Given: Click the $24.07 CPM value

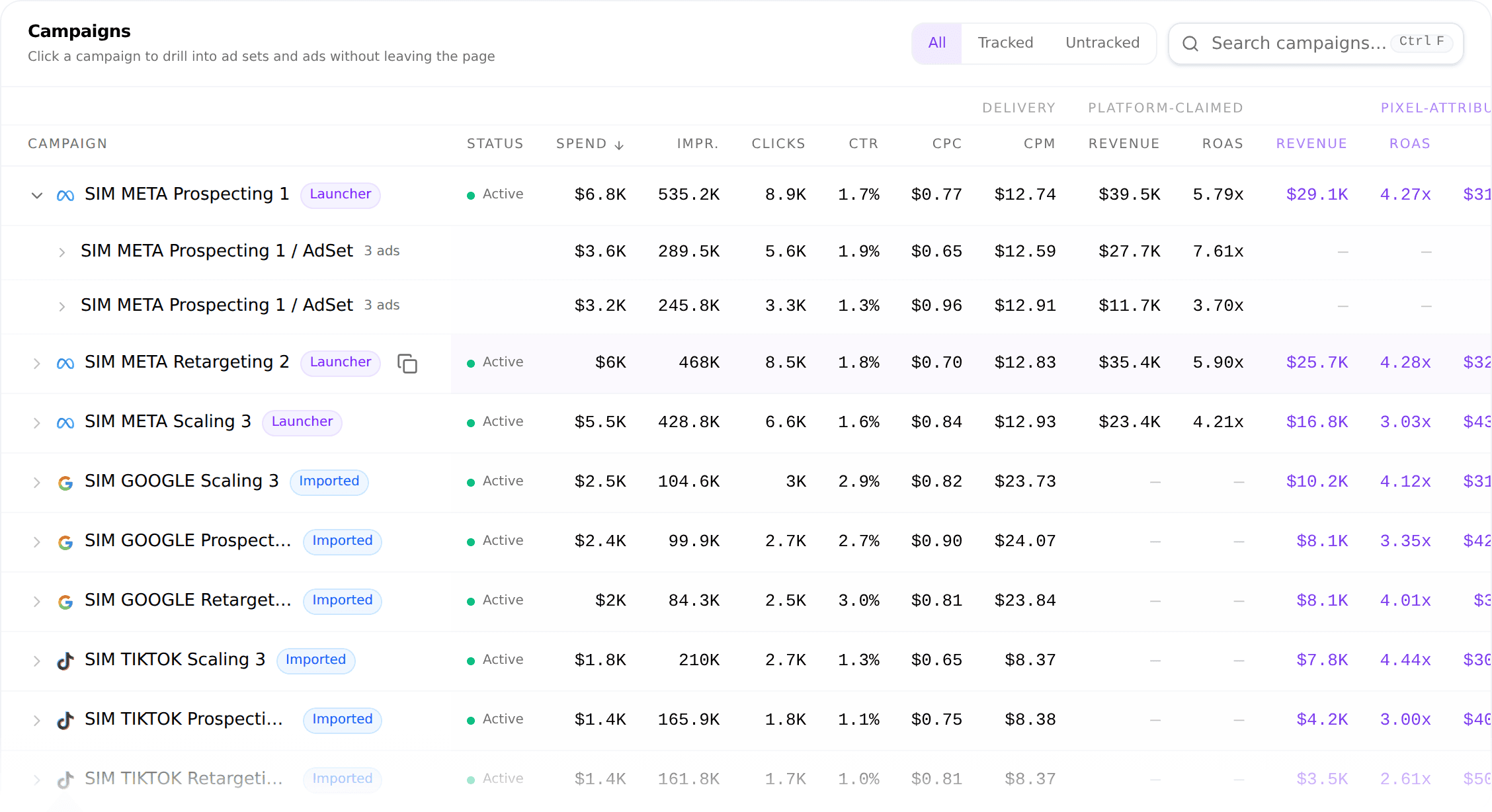Looking at the screenshot, I should pyautogui.click(x=1025, y=542).
